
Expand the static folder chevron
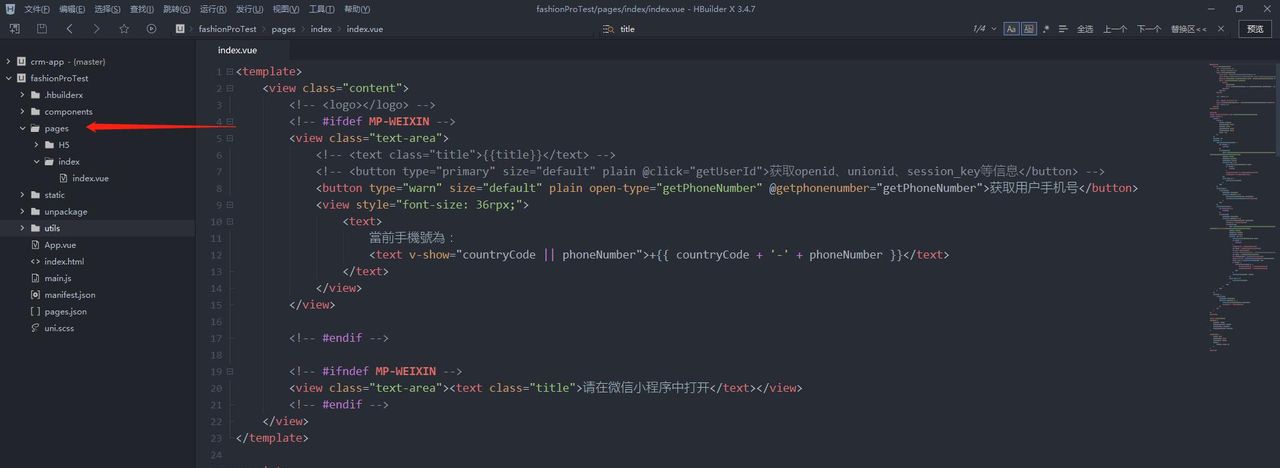click(22, 195)
